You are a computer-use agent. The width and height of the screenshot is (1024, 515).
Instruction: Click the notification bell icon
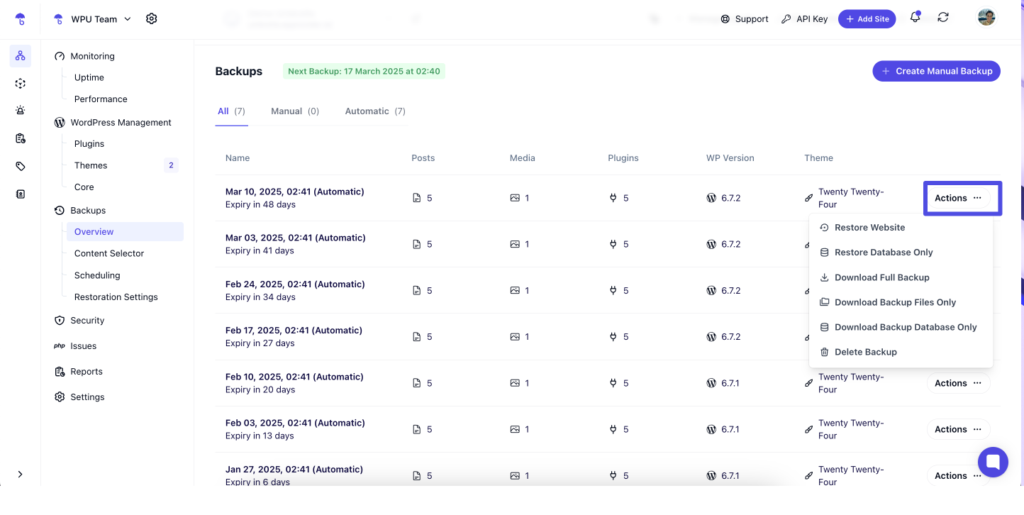point(914,18)
